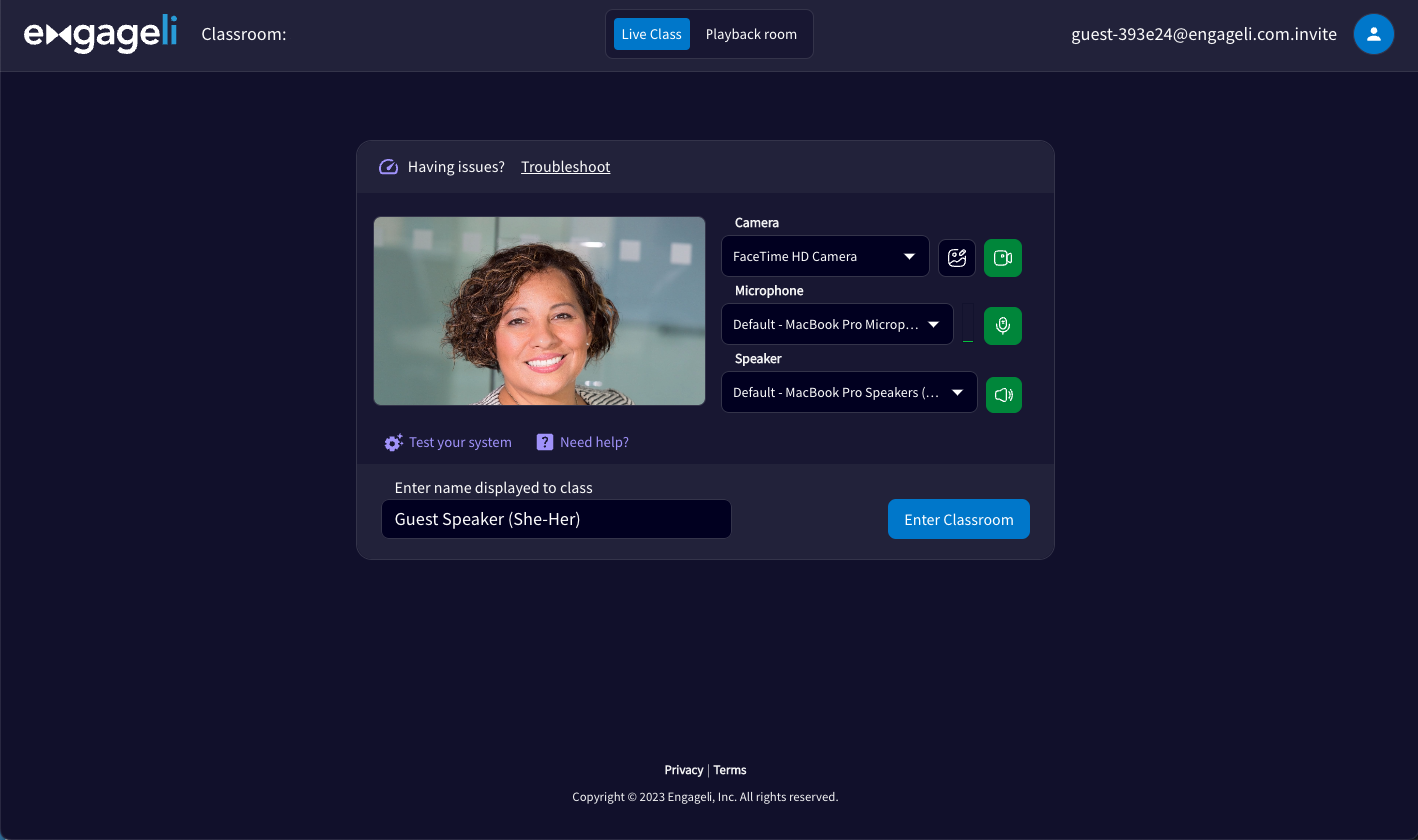Image resolution: width=1418 pixels, height=840 pixels.
Task: Open the Terms link in footer
Action: (730, 770)
